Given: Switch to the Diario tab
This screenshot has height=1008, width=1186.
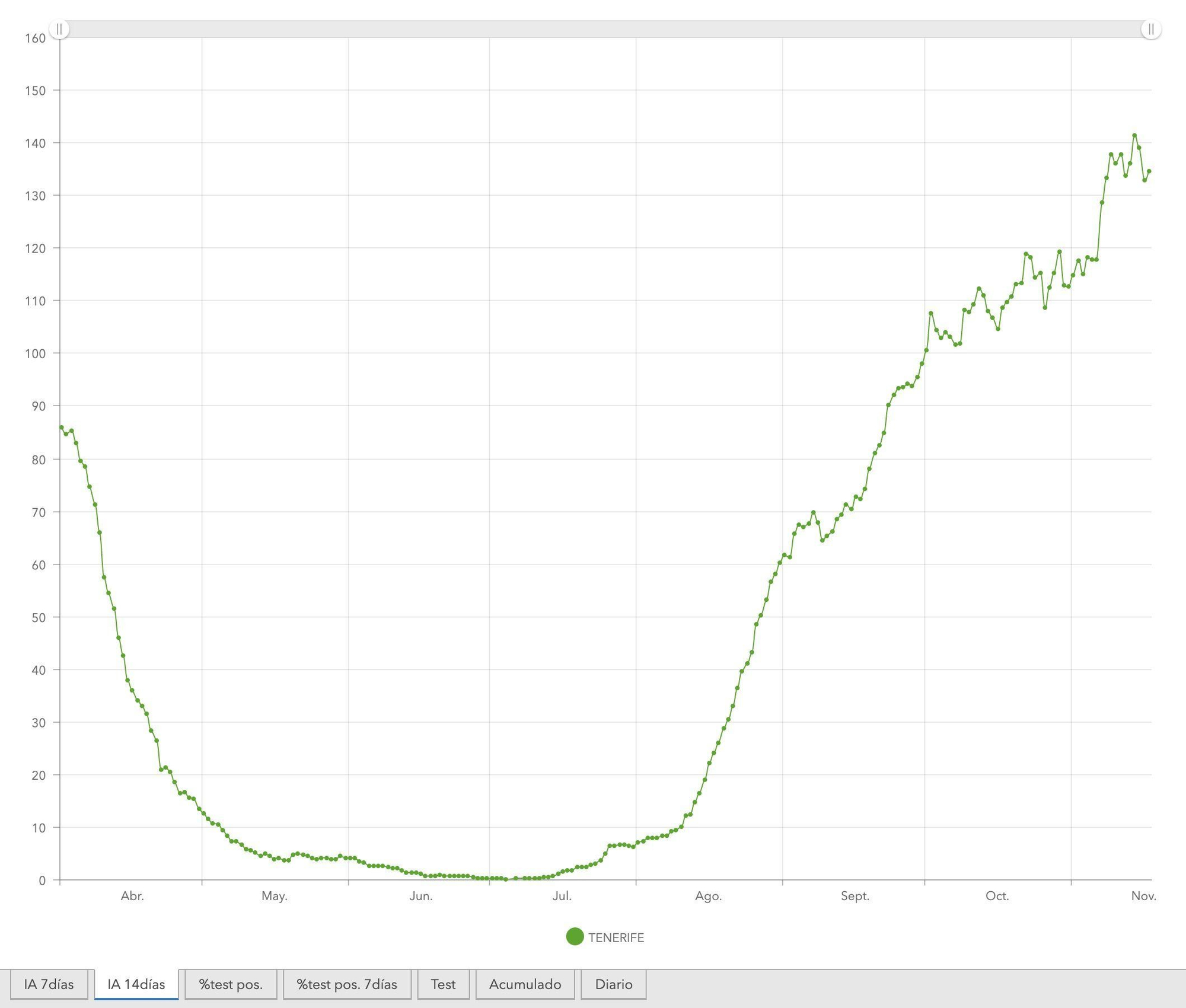Looking at the screenshot, I should click(614, 984).
